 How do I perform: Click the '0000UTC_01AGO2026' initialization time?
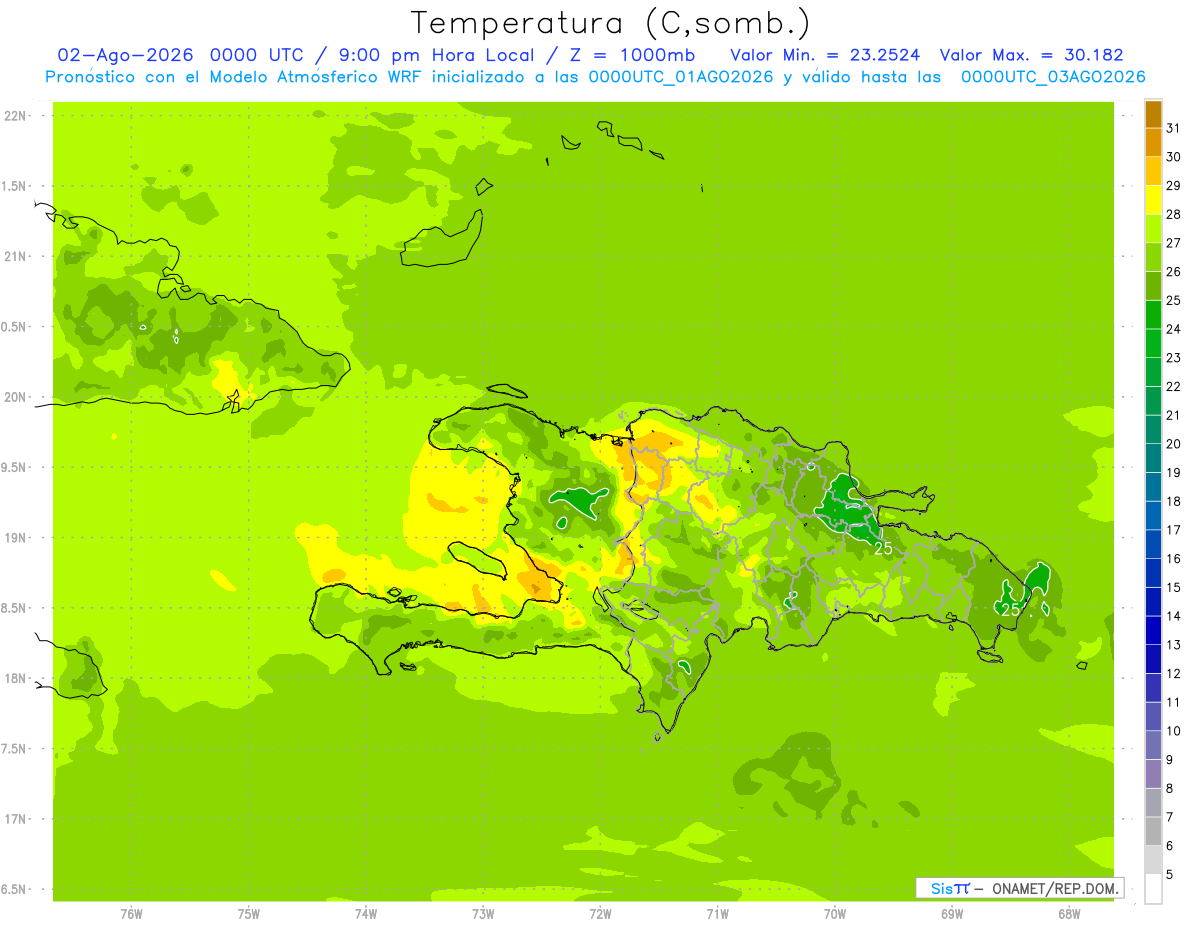pos(681,77)
